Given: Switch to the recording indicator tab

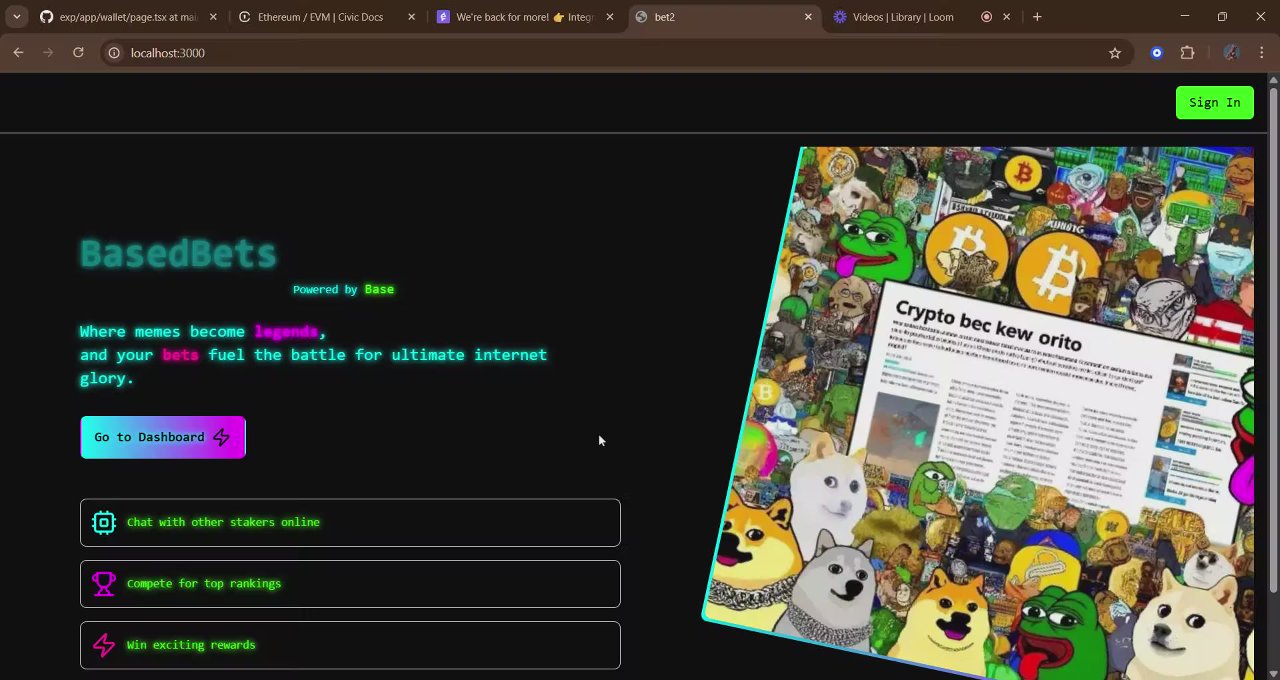Looking at the screenshot, I should point(987,17).
